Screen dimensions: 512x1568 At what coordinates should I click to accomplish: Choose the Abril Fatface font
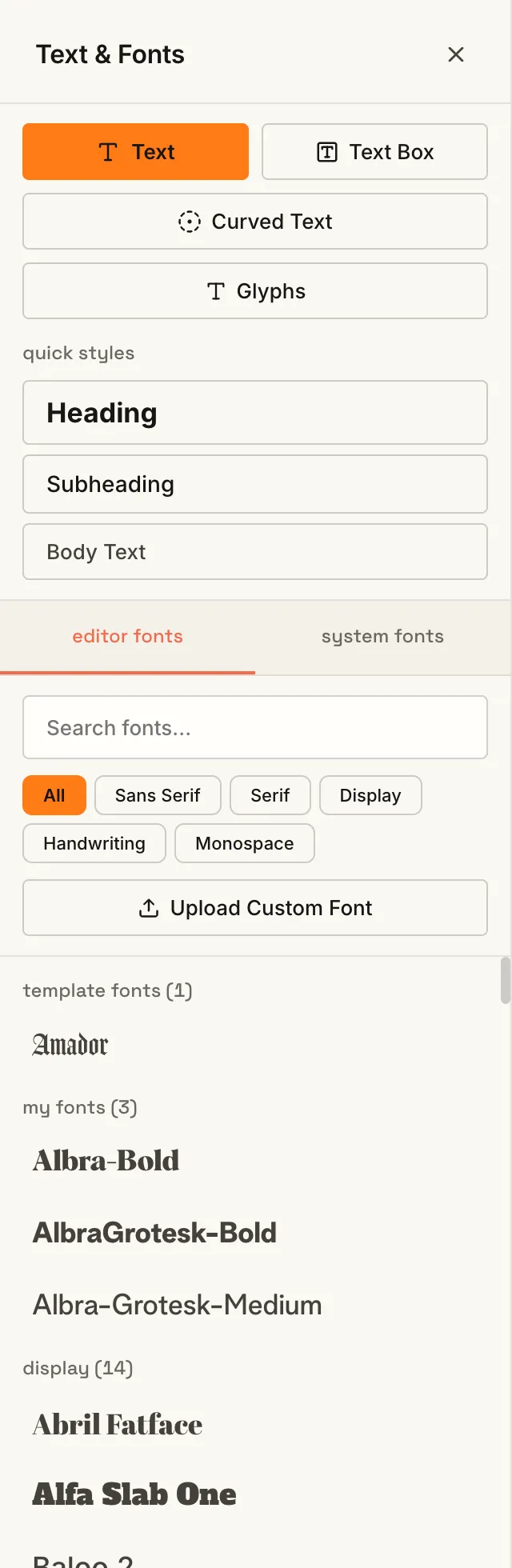click(117, 1425)
